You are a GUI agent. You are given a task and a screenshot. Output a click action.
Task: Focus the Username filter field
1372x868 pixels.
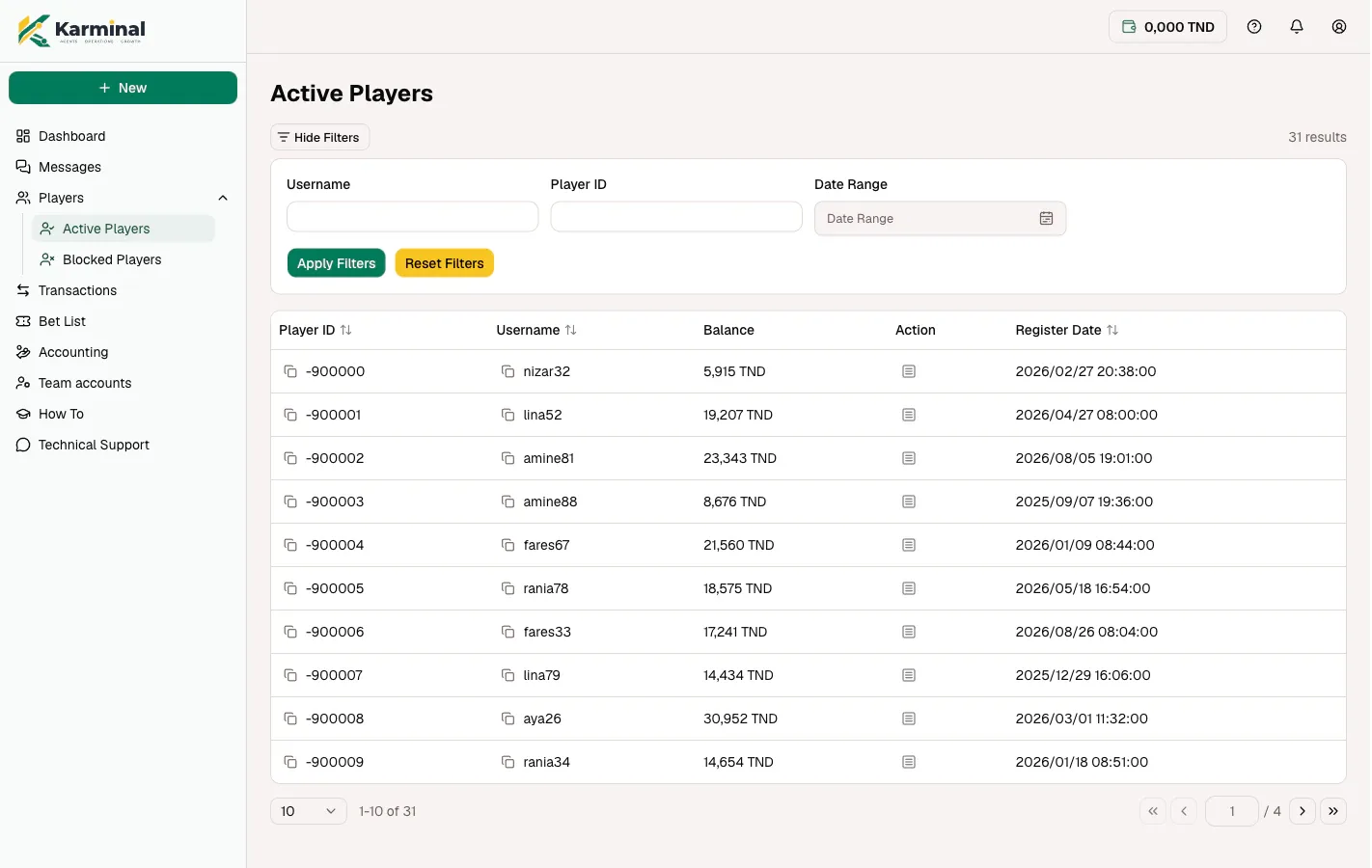coord(413,217)
